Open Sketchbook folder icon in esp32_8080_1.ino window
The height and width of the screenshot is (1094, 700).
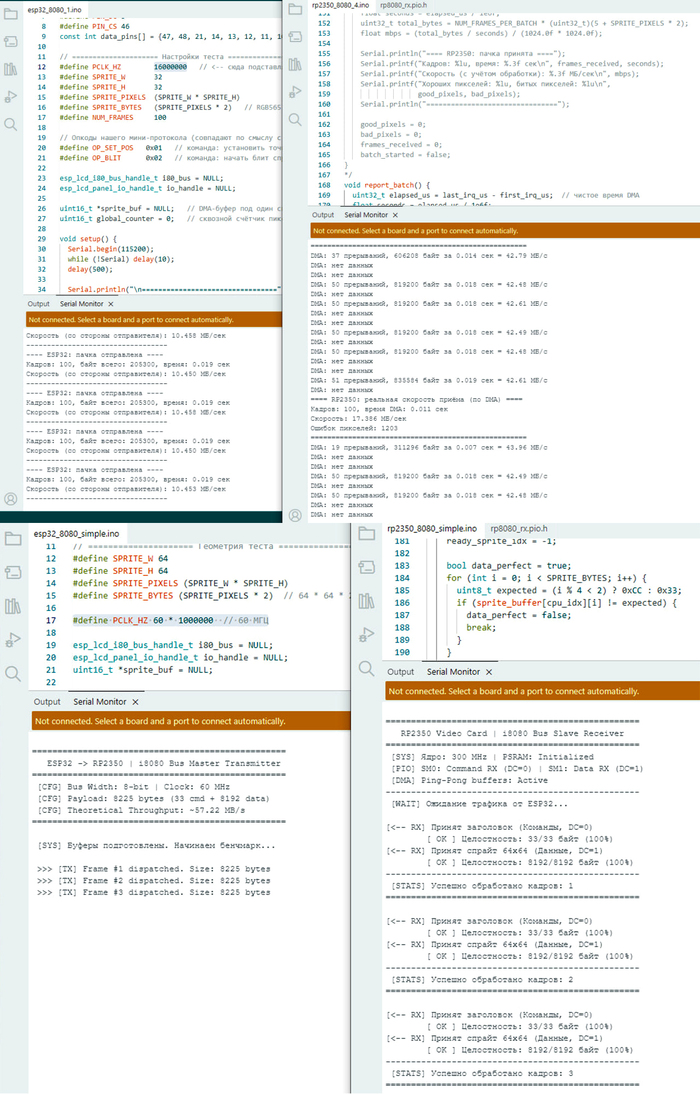10,15
